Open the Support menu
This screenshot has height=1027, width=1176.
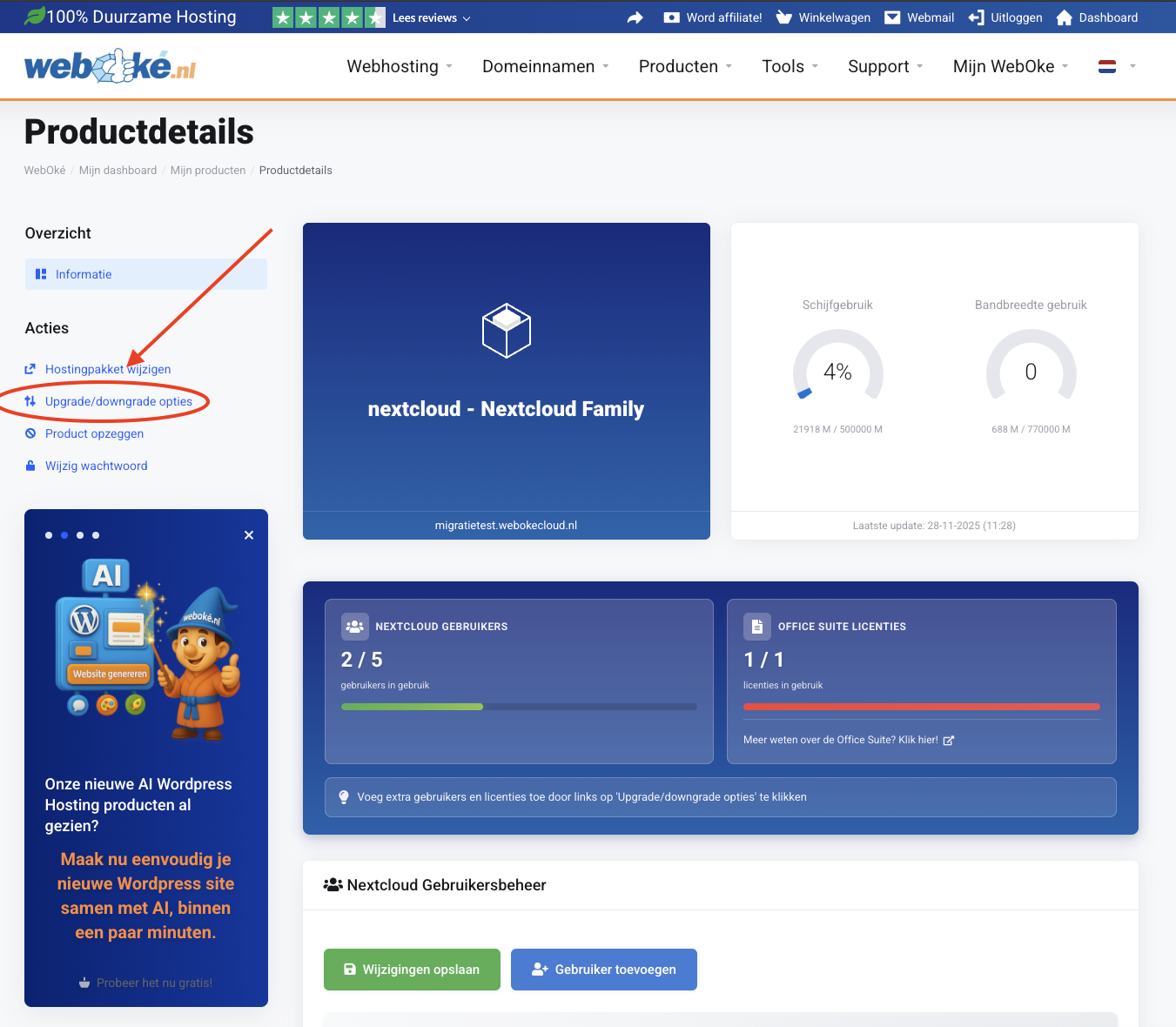click(878, 66)
